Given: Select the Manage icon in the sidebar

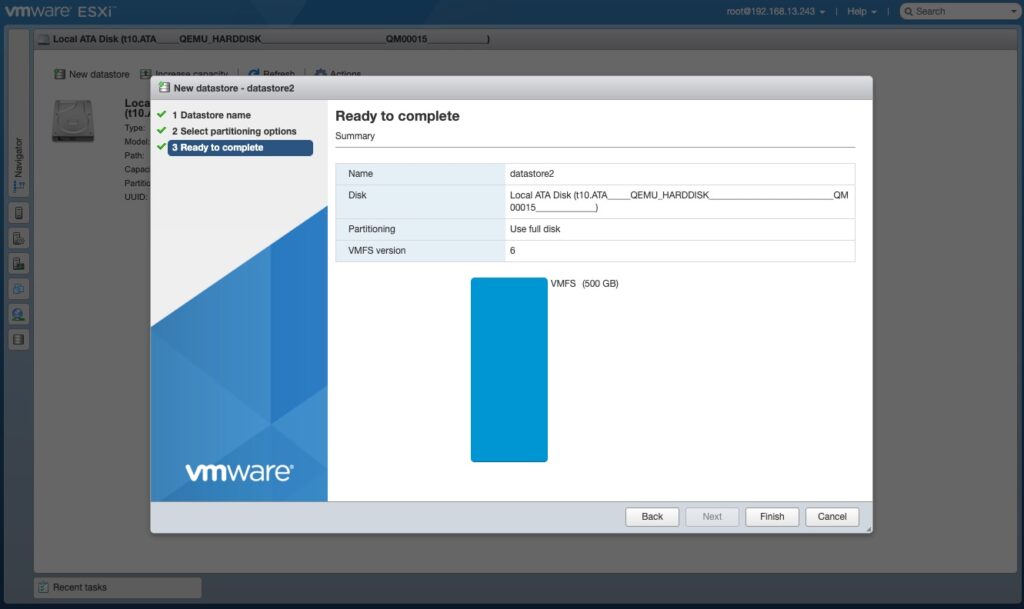Looking at the screenshot, I should [18, 238].
